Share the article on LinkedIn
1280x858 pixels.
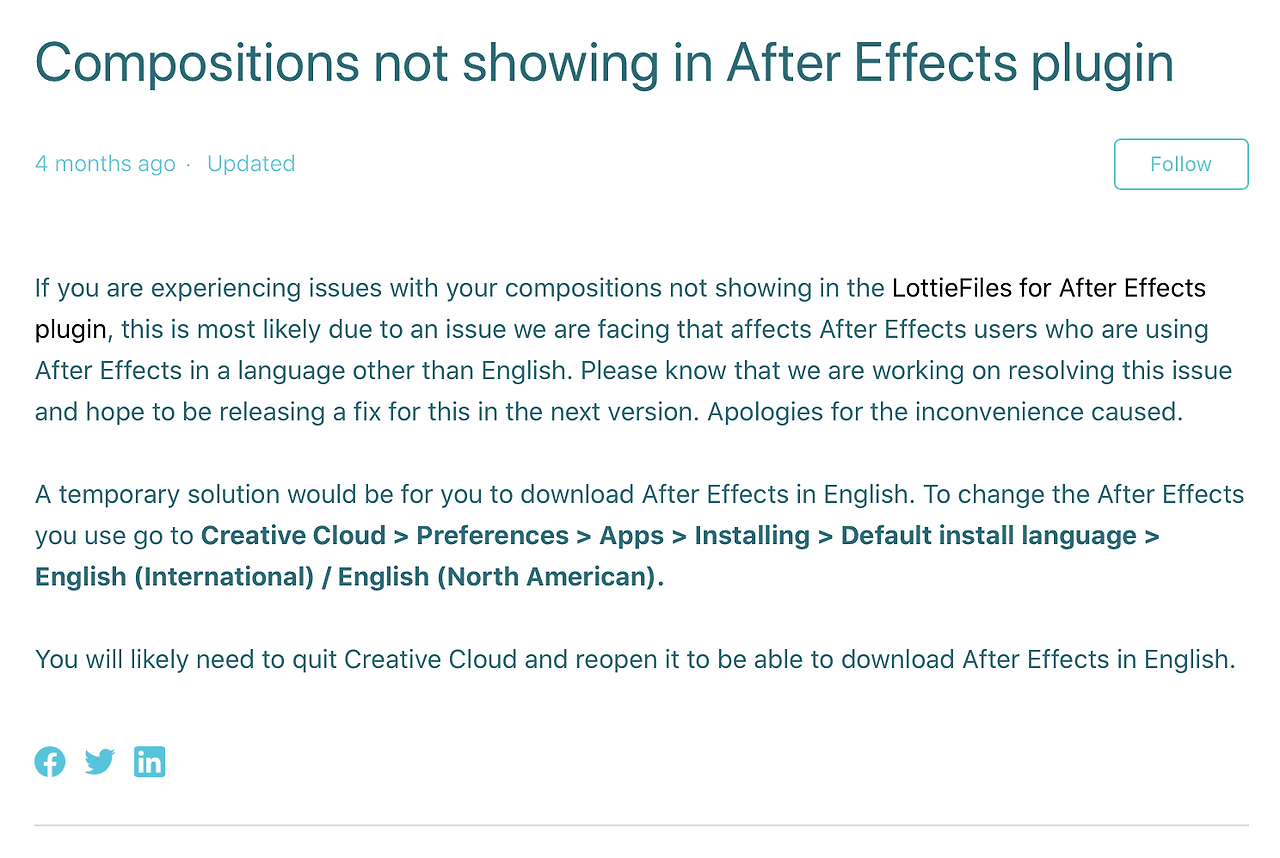coord(149,762)
